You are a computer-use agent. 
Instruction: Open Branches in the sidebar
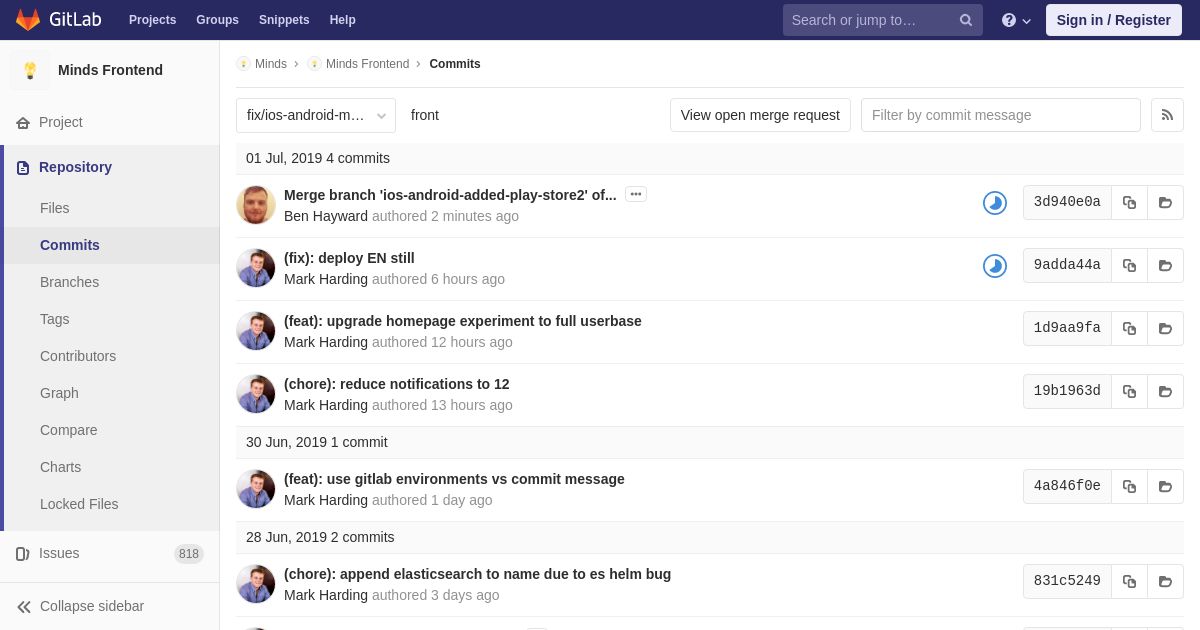coord(69,282)
